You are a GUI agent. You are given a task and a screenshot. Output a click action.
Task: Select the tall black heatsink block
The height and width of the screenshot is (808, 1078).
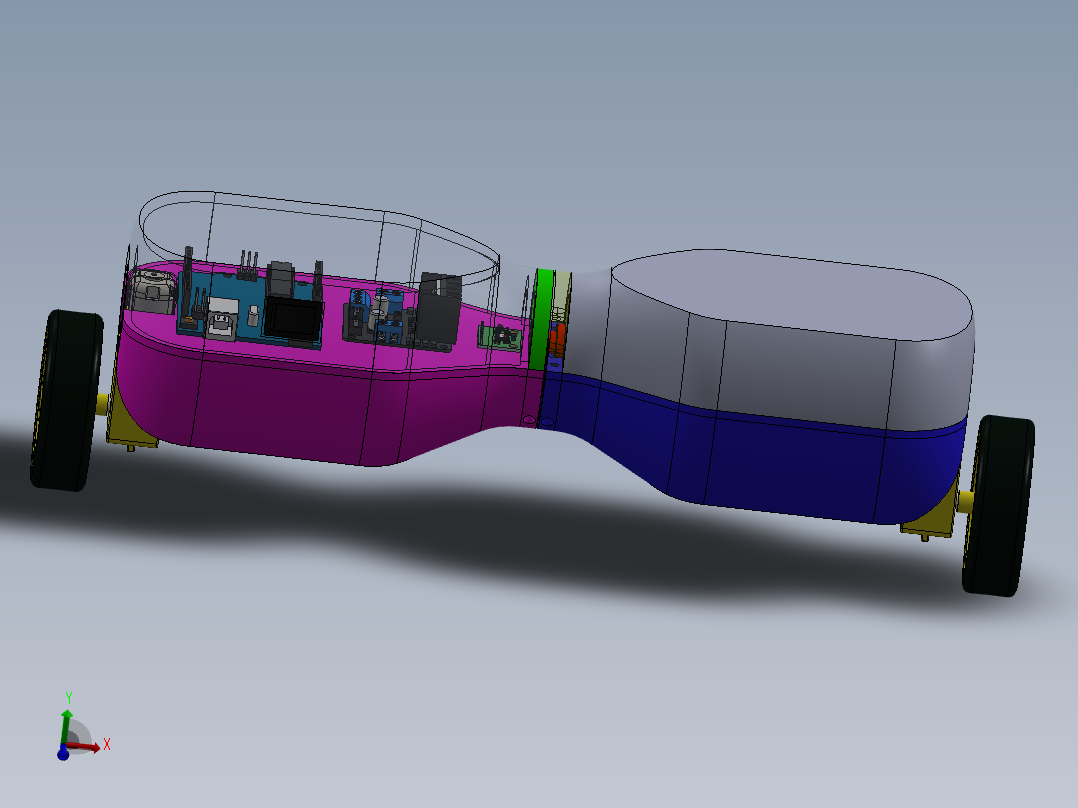pos(438,309)
